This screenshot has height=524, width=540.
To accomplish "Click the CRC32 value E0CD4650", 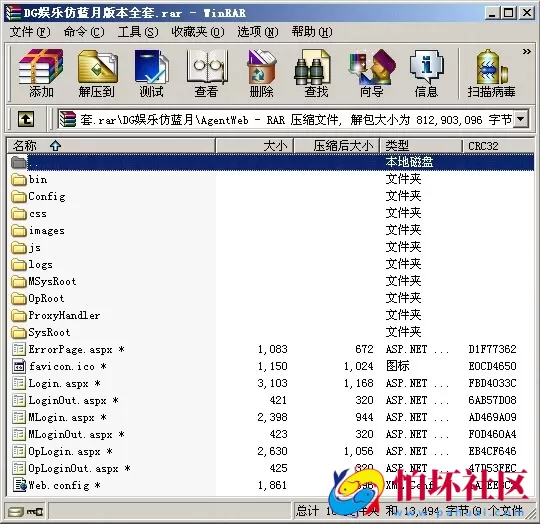I will pyautogui.click(x=492, y=366).
